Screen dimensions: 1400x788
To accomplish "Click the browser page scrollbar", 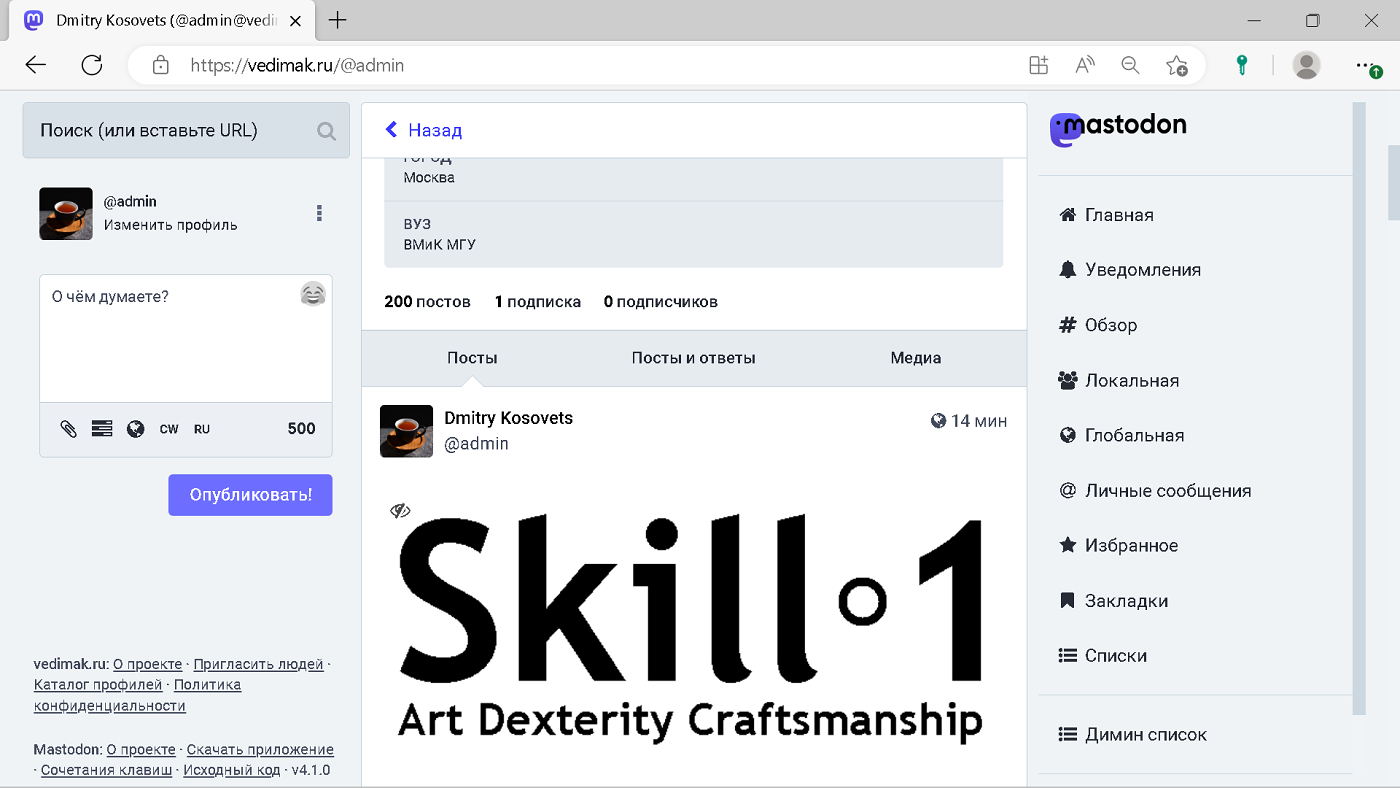I will tap(1393, 182).
